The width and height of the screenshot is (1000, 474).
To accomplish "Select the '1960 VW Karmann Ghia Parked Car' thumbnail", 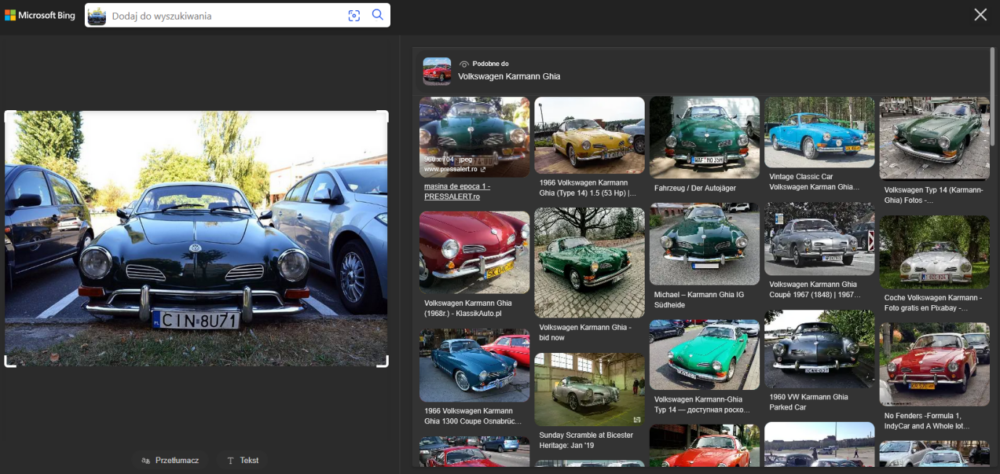I will [x=819, y=350].
